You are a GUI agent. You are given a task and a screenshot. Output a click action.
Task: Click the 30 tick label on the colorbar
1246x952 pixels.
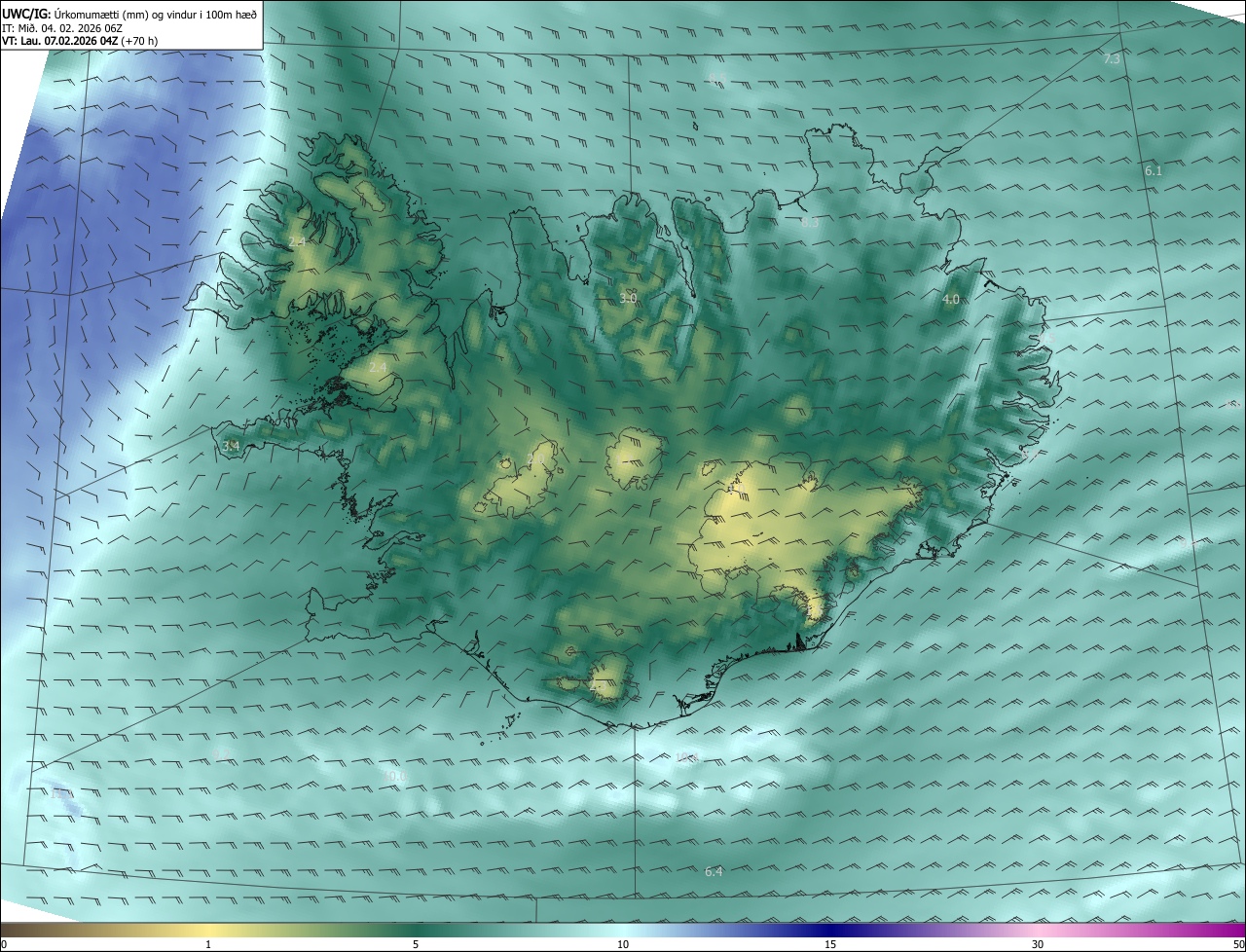[x=1038, y=944]
